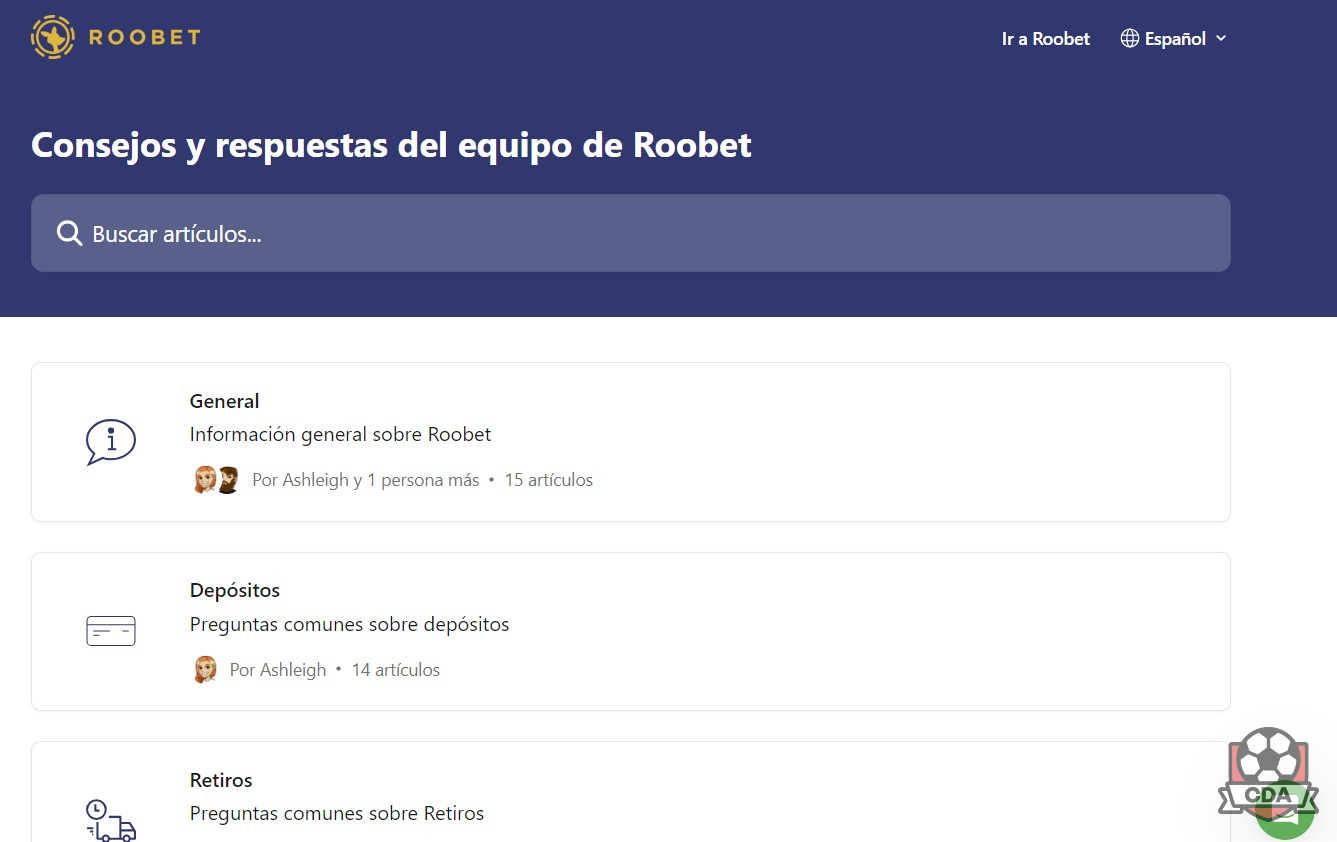
Task: Open the Ir a Roobet link
Action: pos(1046,39)
